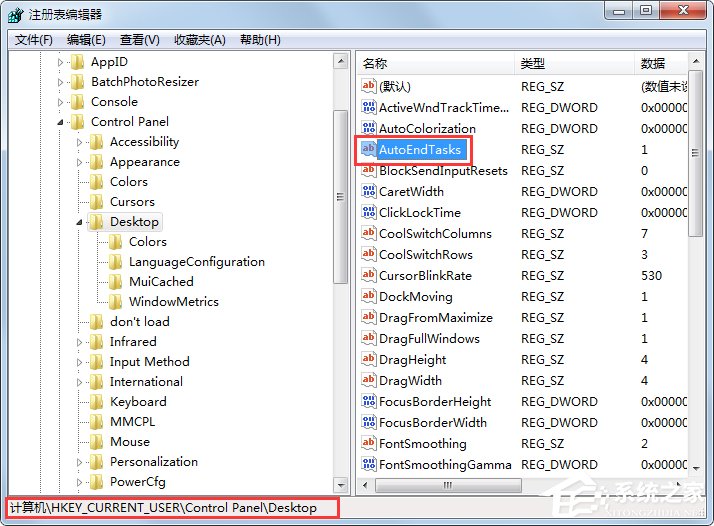Open the 帮助(H) menu
This screenshot has width=714, height=526.
click(260, 40)
